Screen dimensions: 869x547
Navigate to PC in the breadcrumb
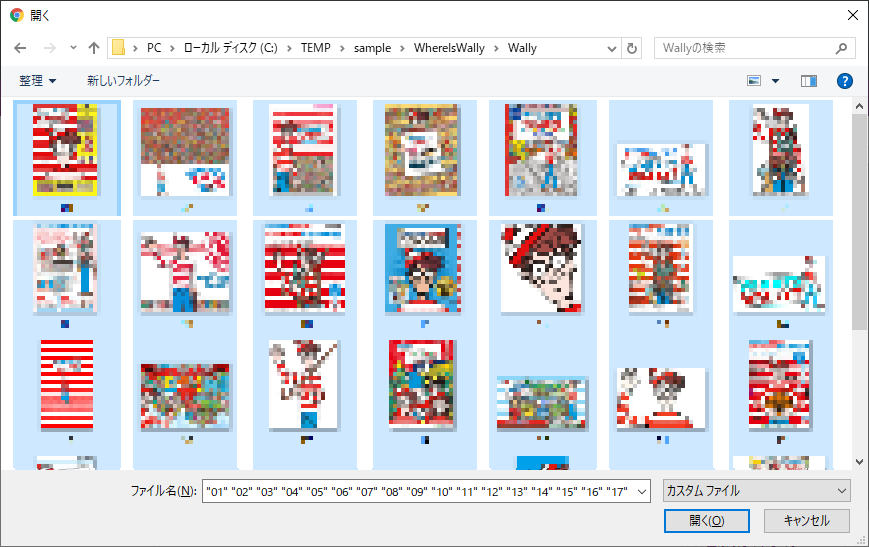click(x=154, y=48)
